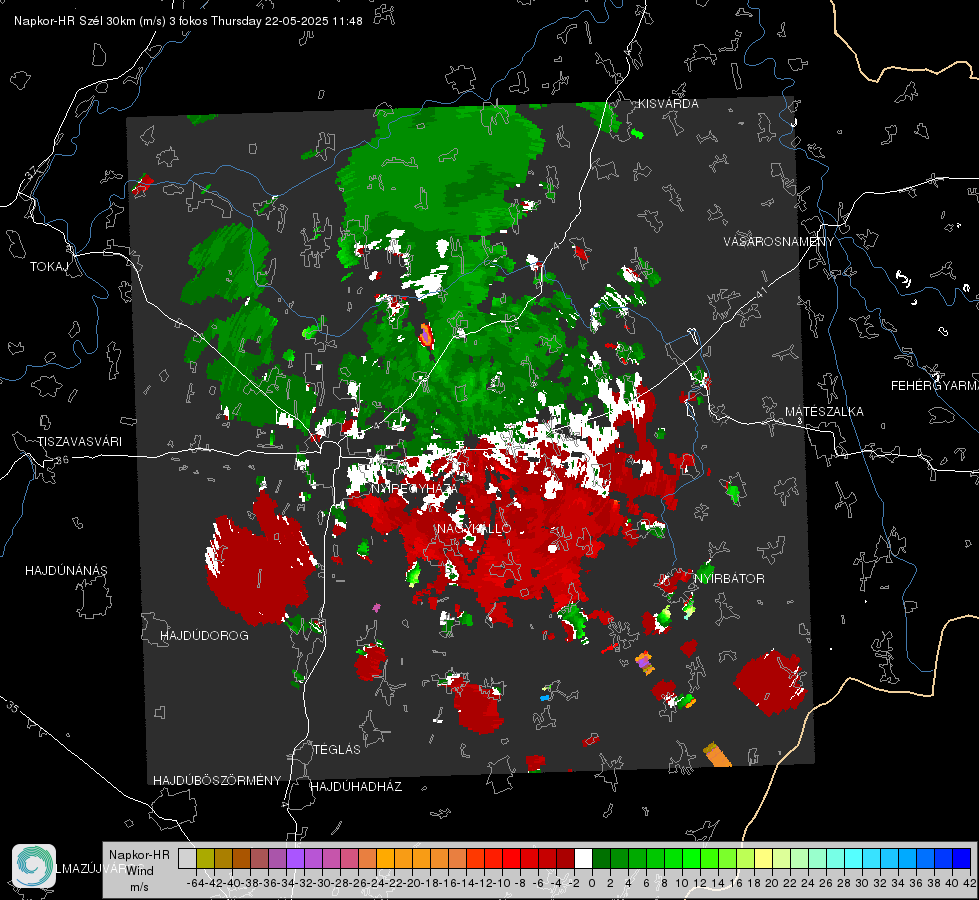Select the HAJDÚBÖSZÖRMÉNY town label
This screenshot has width=979, height=900.
(x=217, y=781)
